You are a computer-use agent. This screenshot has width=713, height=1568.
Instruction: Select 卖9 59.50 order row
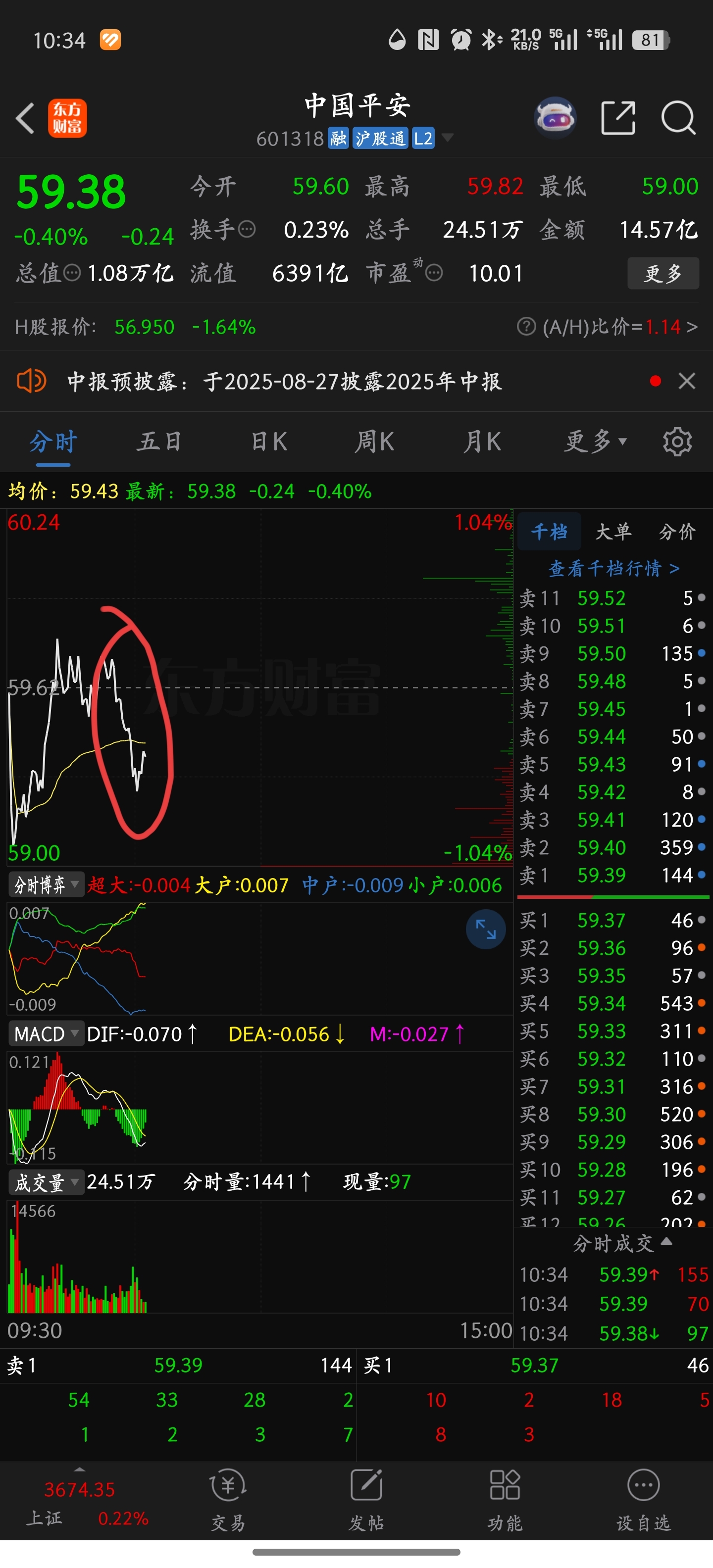click(612, 653)
